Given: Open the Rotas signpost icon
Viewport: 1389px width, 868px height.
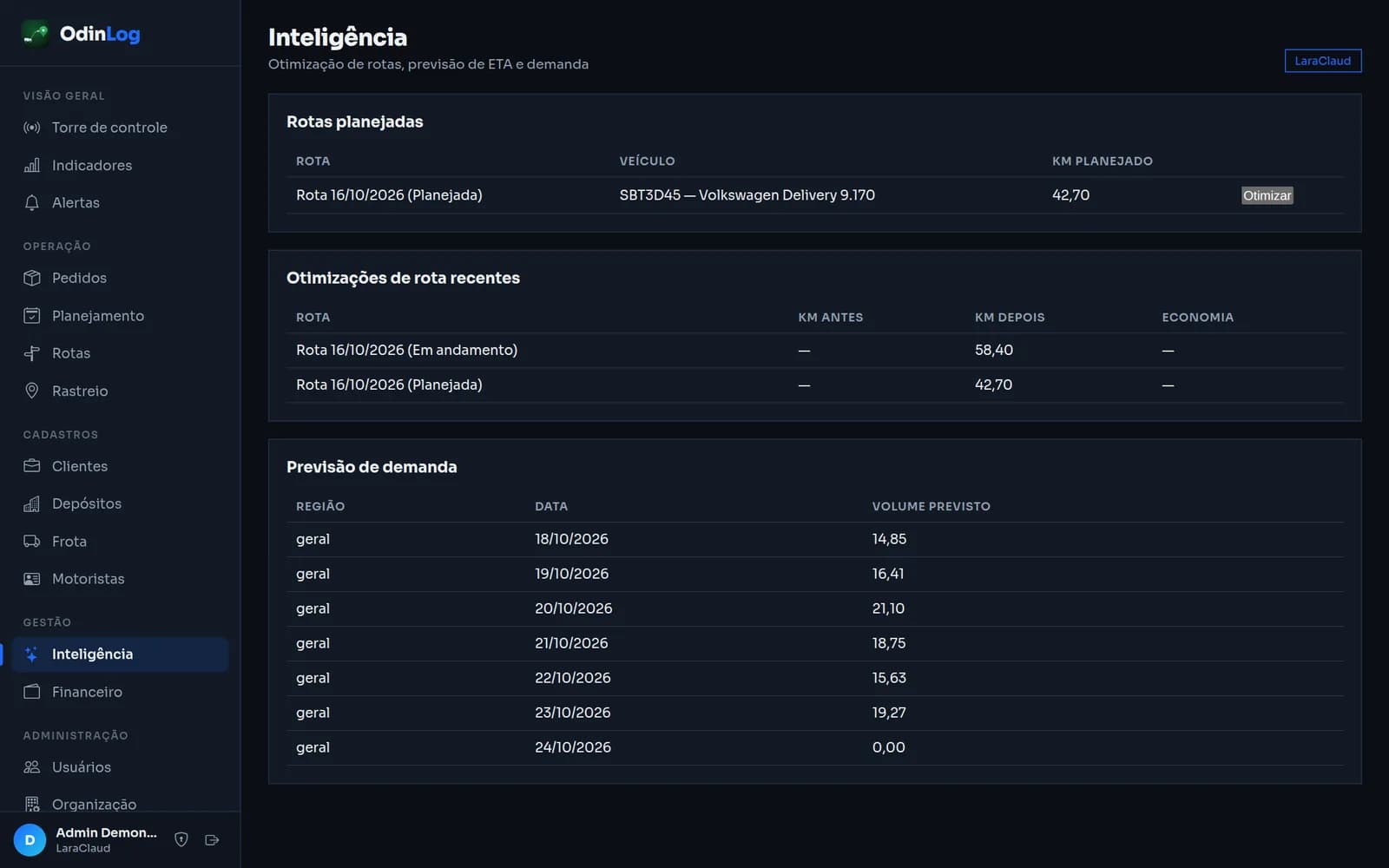Looking at the screenshot, I should 32,353.
